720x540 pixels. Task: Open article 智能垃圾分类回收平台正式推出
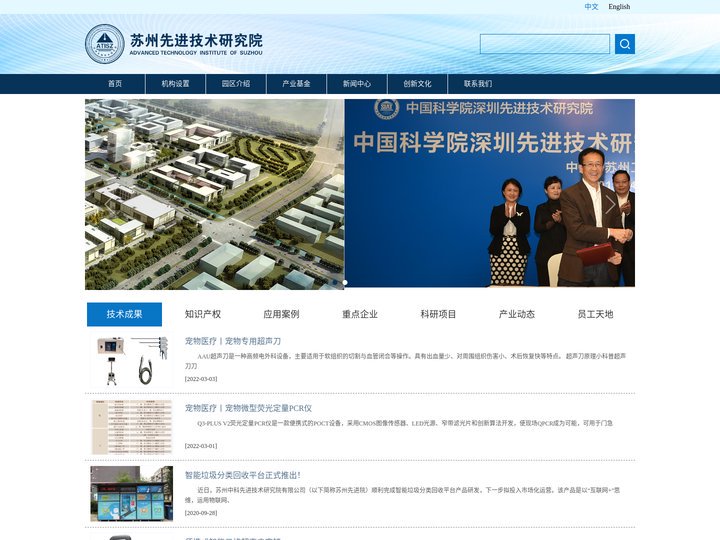point(242,475)
